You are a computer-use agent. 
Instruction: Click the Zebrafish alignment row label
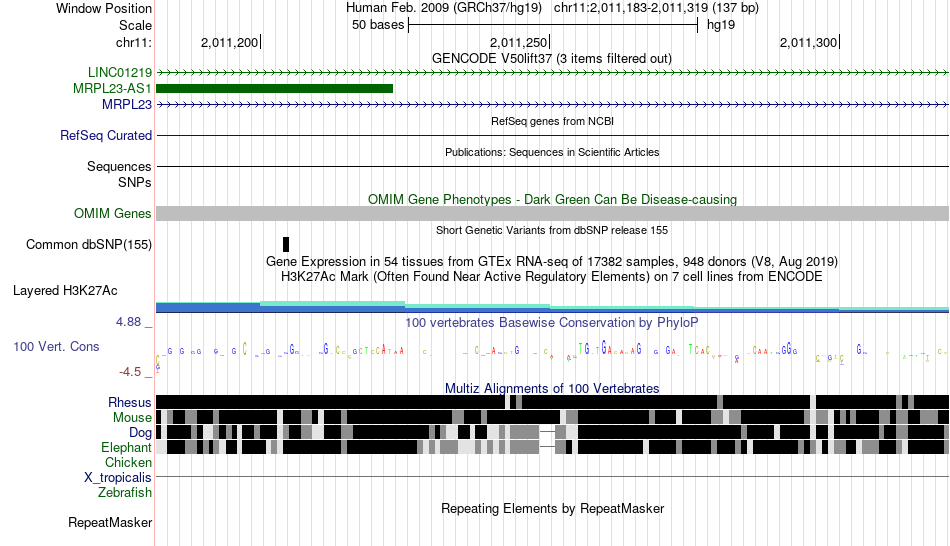tap(125, 492)
